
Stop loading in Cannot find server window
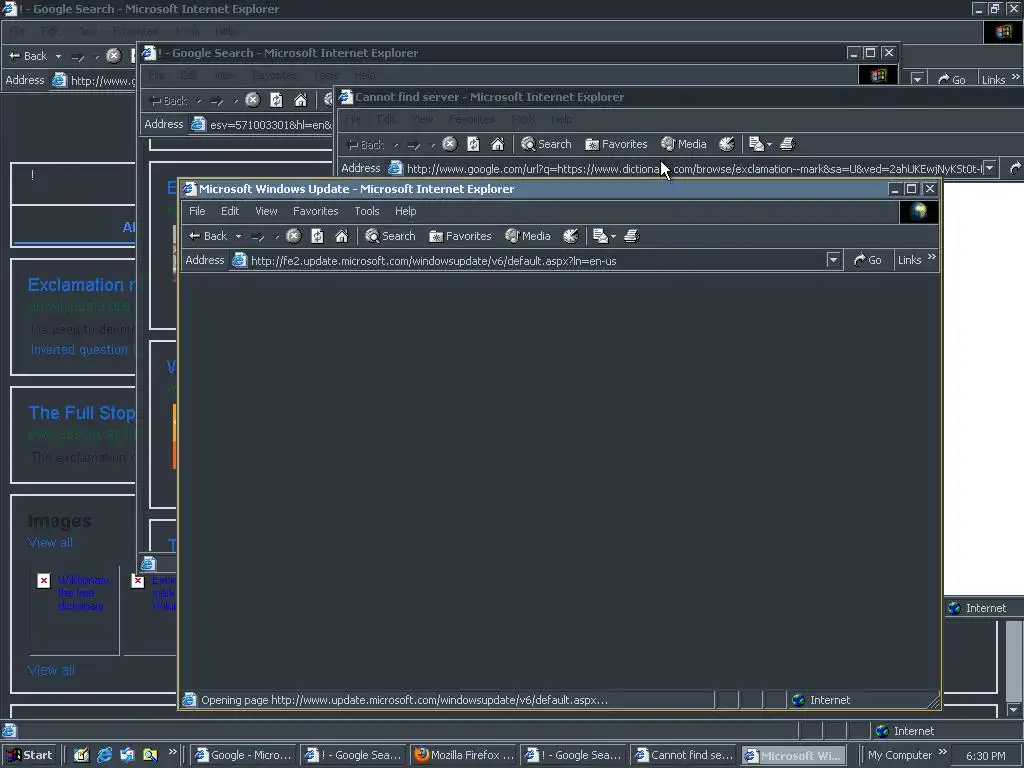(x=449, y=144)
